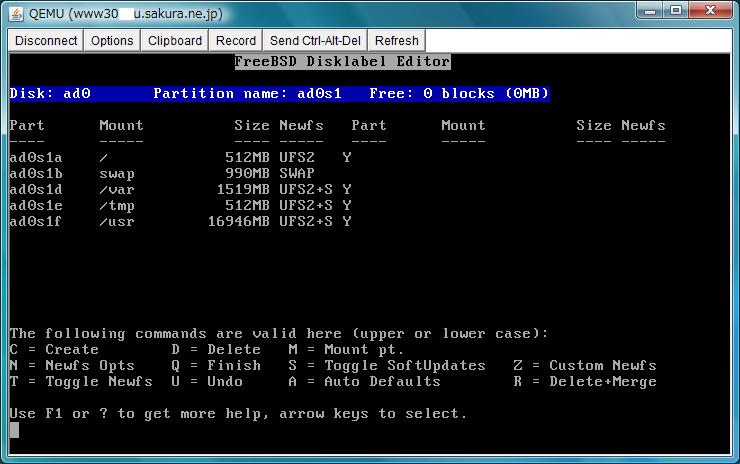The height and width of the screenshot is (464, 740).
Task: Click the 'Q = Finish' command text
Action: pos(216,366)
